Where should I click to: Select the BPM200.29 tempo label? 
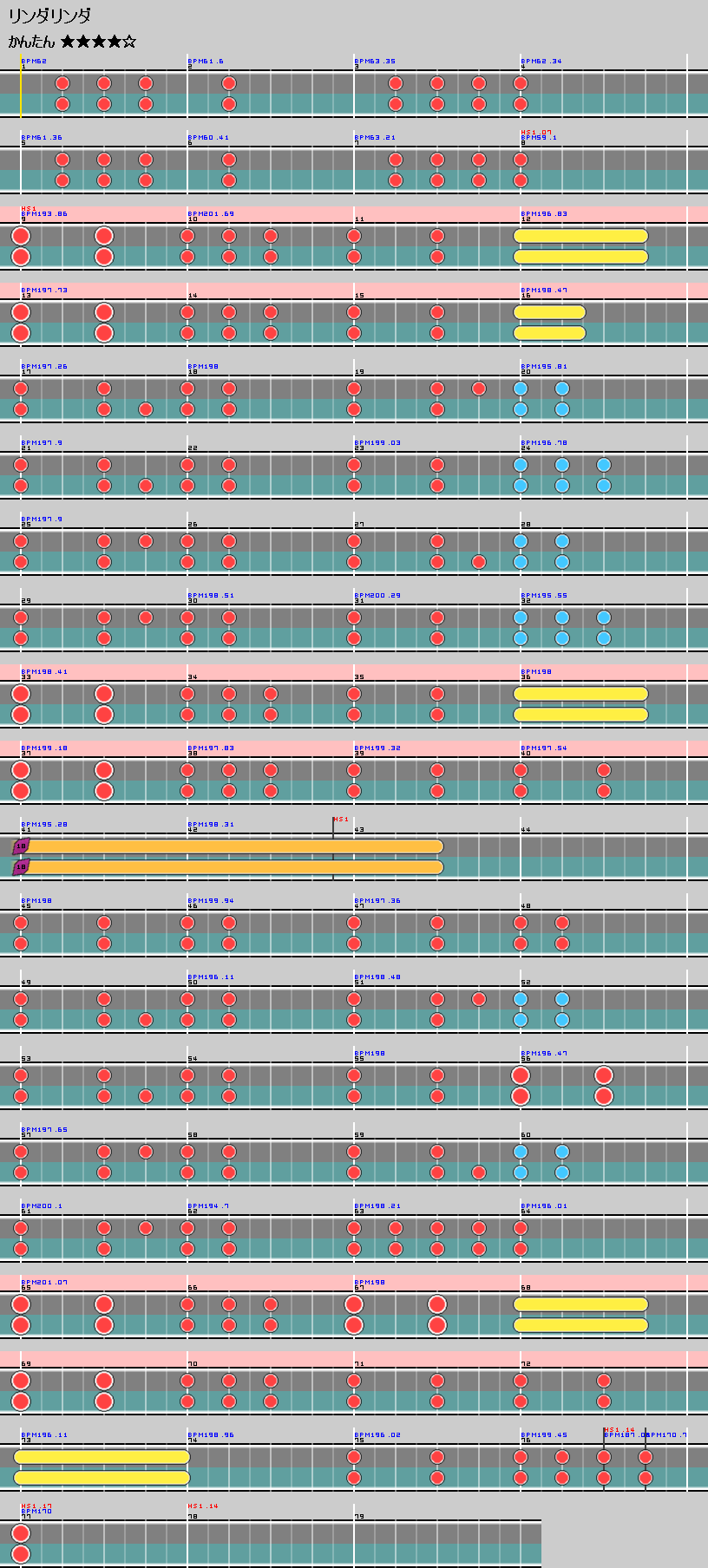coord(379,595)
